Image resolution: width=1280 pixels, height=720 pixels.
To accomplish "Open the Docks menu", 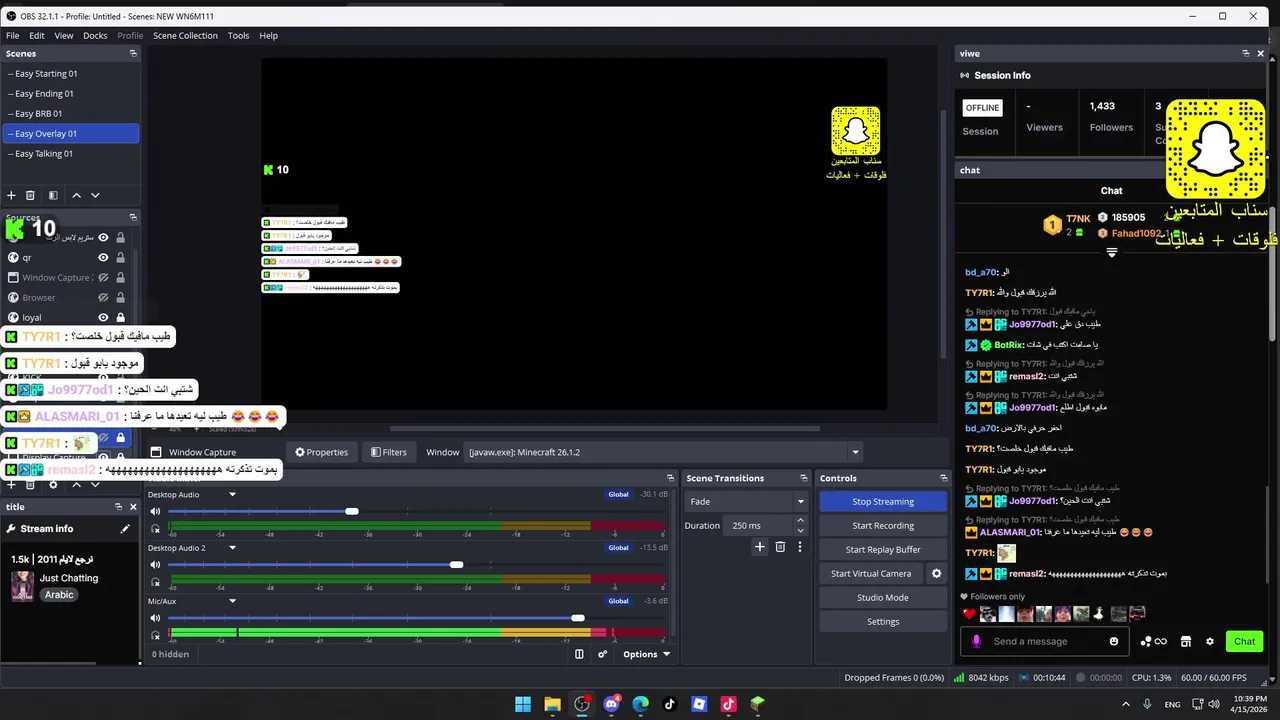I will 95,35.
